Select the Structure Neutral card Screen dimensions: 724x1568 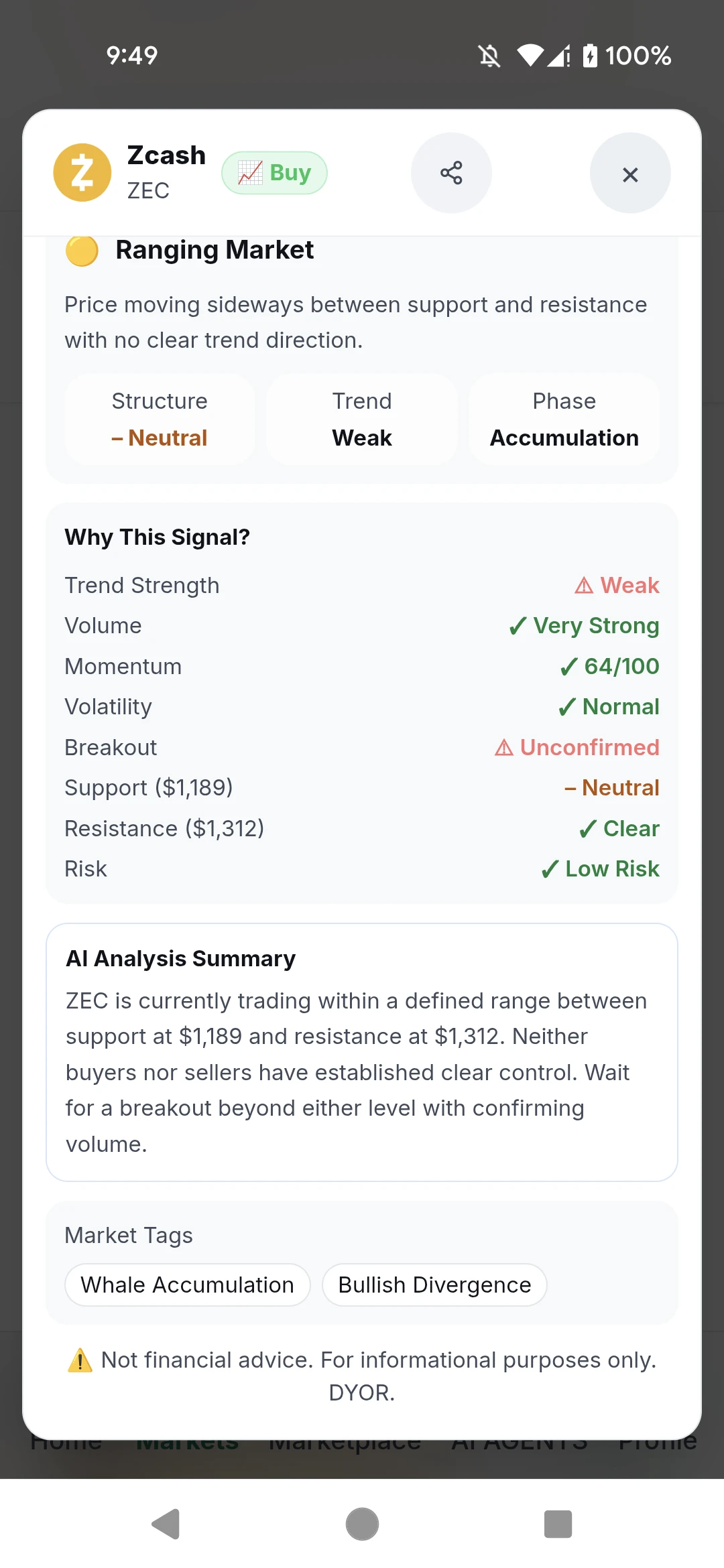160,419
